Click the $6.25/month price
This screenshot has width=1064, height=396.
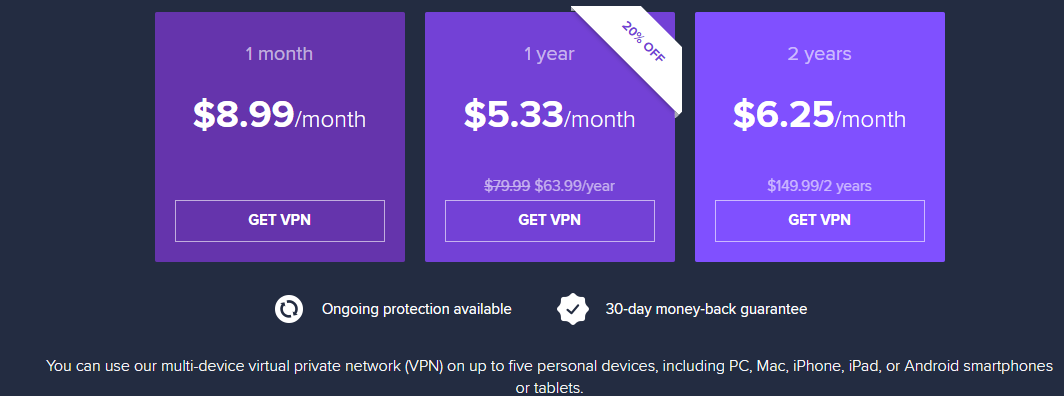[820, 115]
